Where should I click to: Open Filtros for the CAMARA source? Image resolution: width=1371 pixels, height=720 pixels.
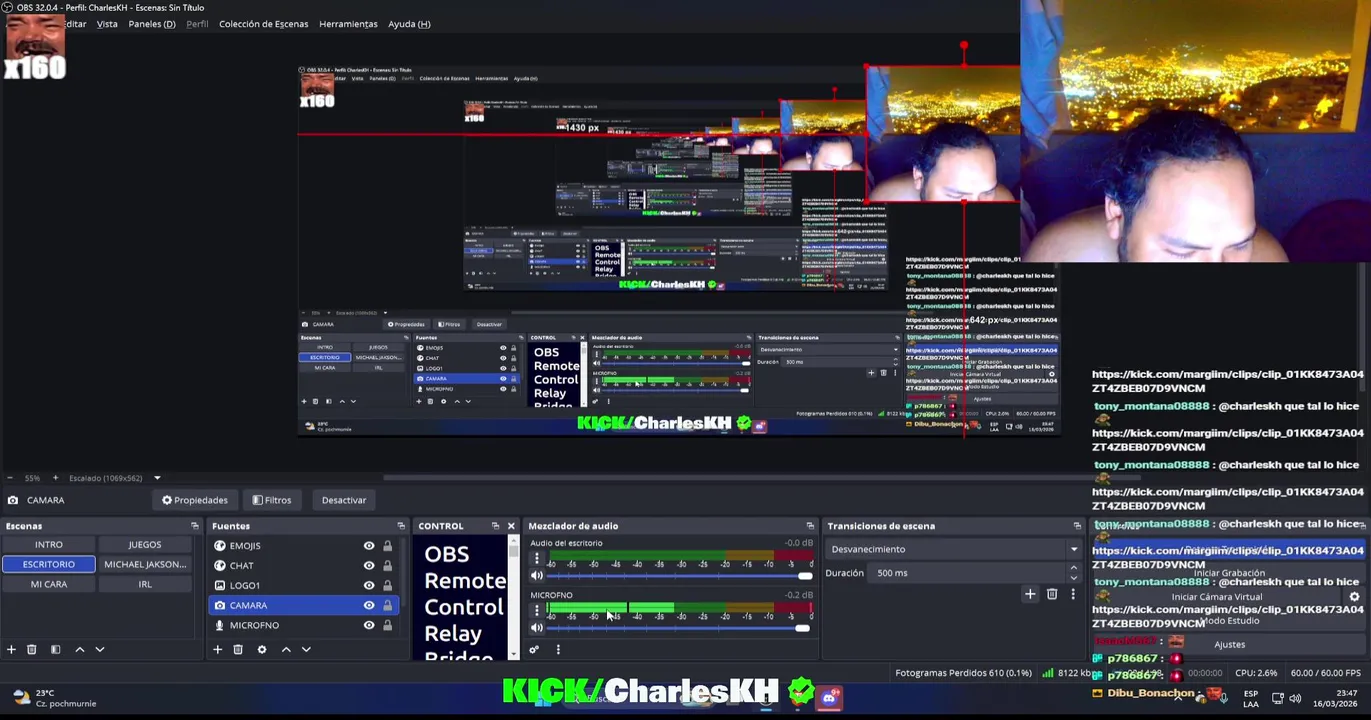click(272, 500)
